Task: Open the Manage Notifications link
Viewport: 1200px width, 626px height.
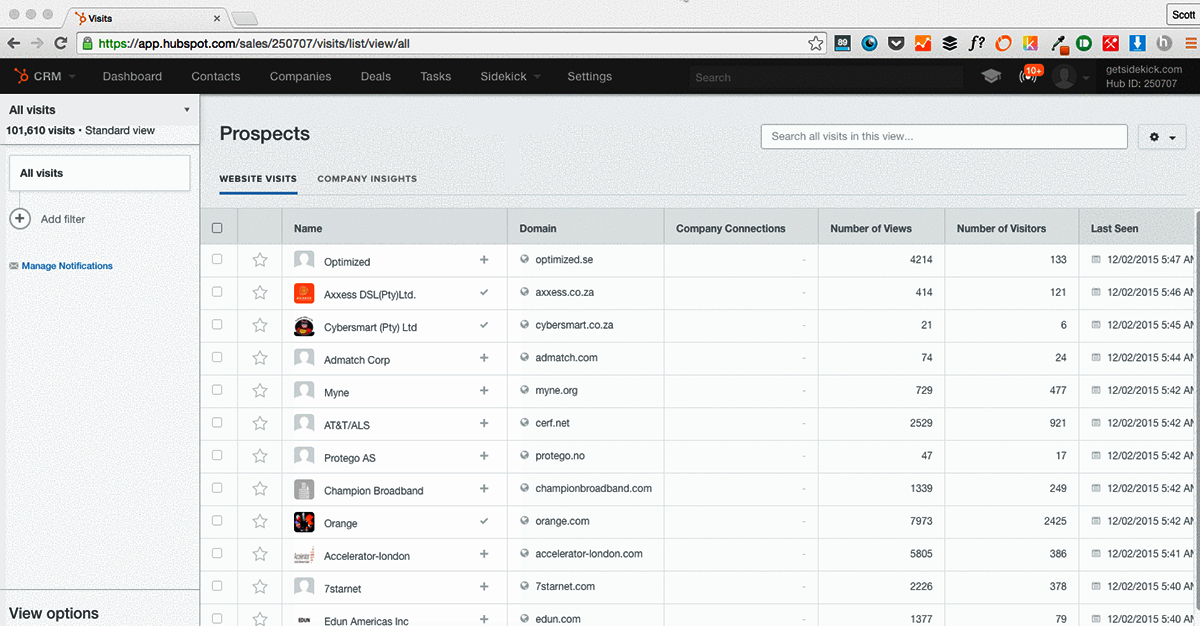Action: (67, 266)
